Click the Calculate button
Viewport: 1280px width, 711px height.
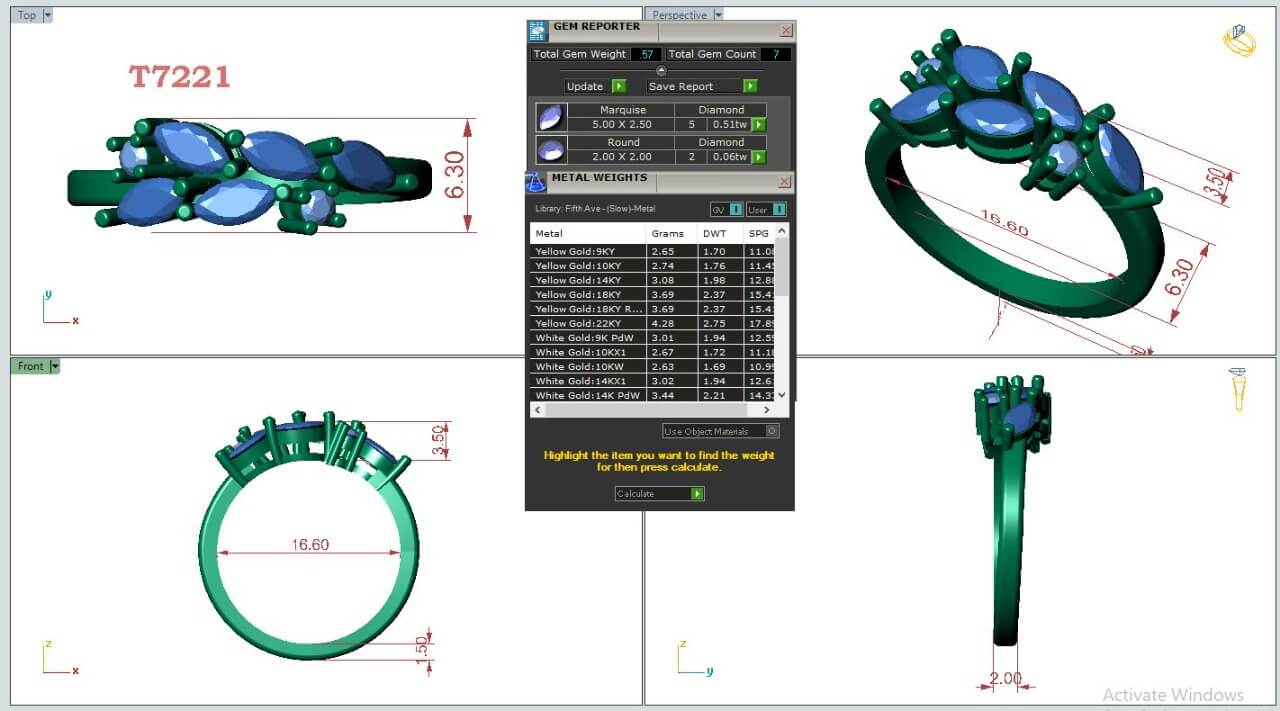click(659, 494)
